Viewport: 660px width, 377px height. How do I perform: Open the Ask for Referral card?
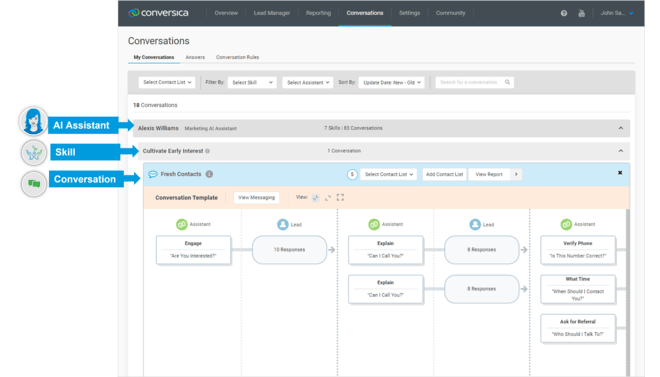(x=578, y=328)
